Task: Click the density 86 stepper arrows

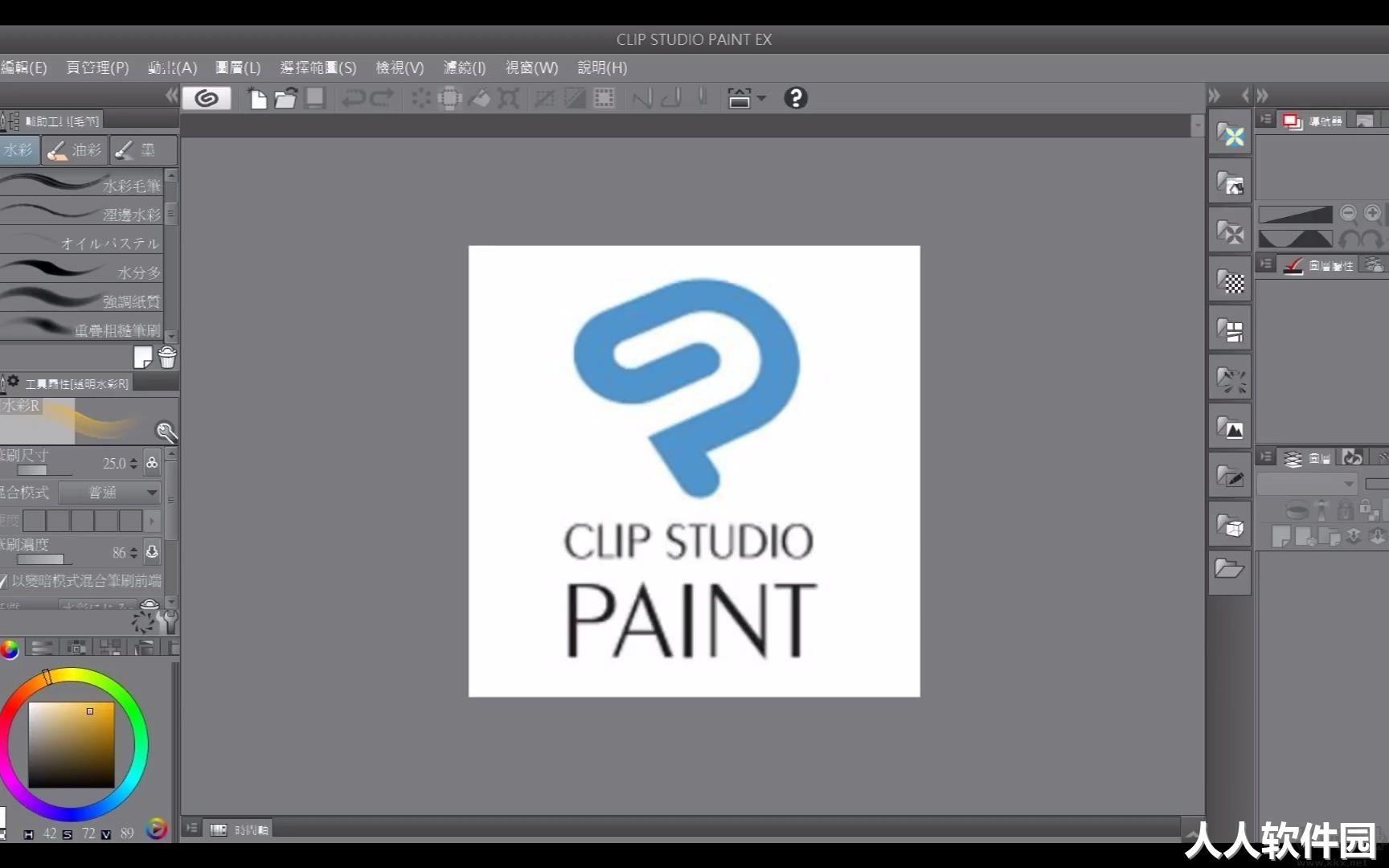Action: [133, 553]
